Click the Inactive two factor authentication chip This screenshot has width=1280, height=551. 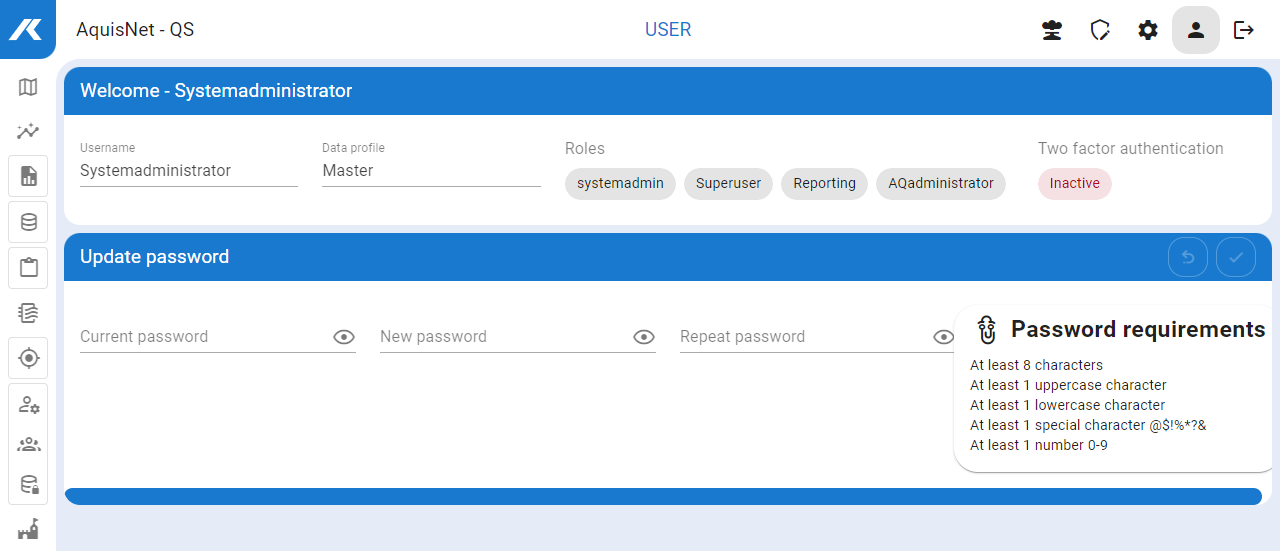[x=1074, y=184]
